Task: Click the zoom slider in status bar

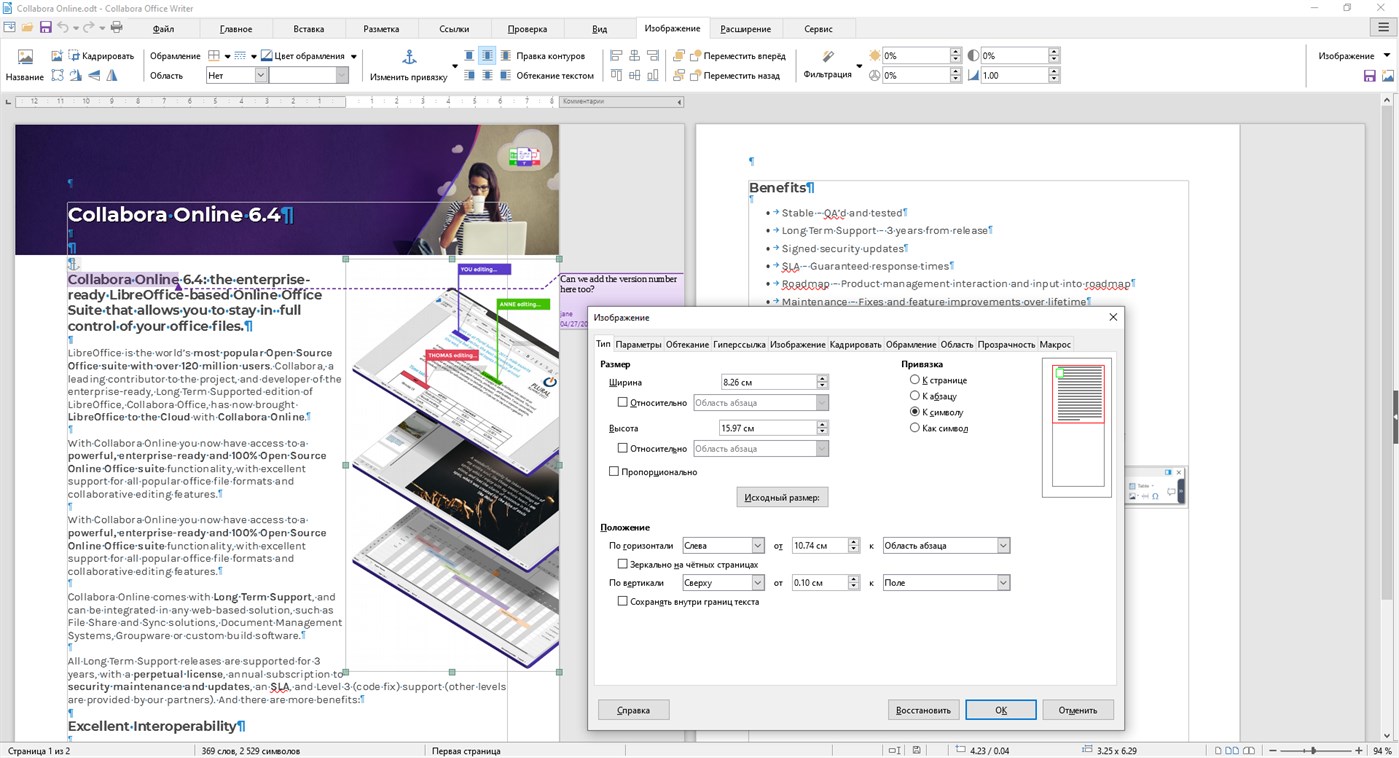Action: tap(1314, 750)
